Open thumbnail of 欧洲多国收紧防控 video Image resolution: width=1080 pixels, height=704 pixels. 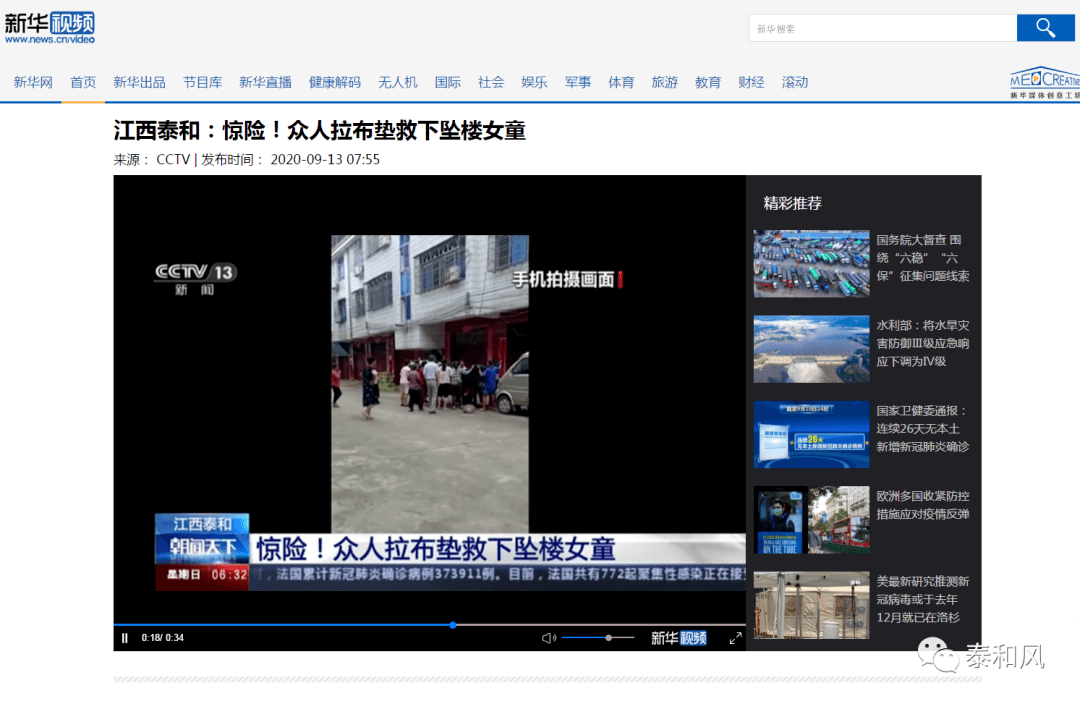click(x=811, y=520)
